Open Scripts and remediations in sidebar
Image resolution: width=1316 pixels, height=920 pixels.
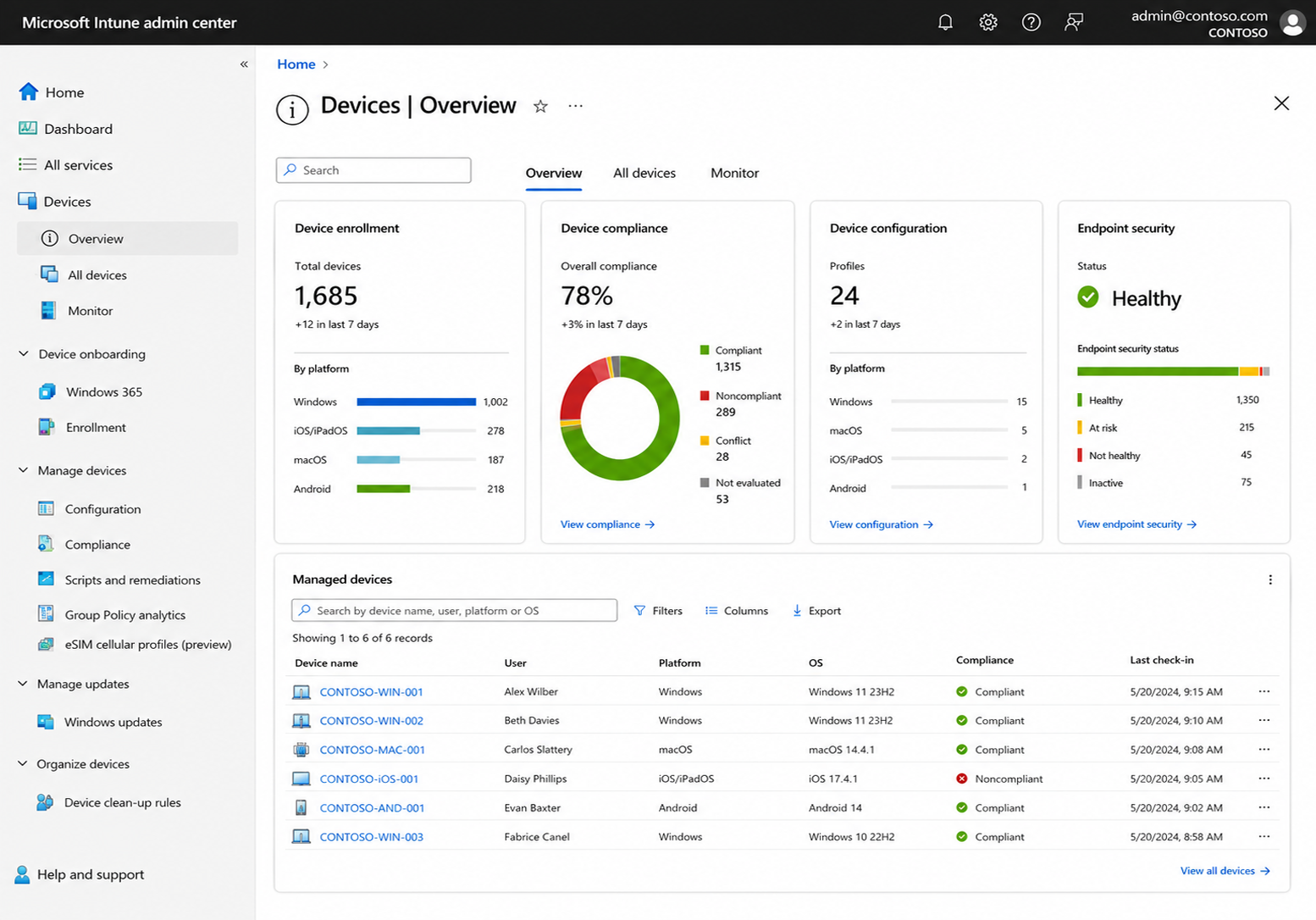tap(132, 580)
